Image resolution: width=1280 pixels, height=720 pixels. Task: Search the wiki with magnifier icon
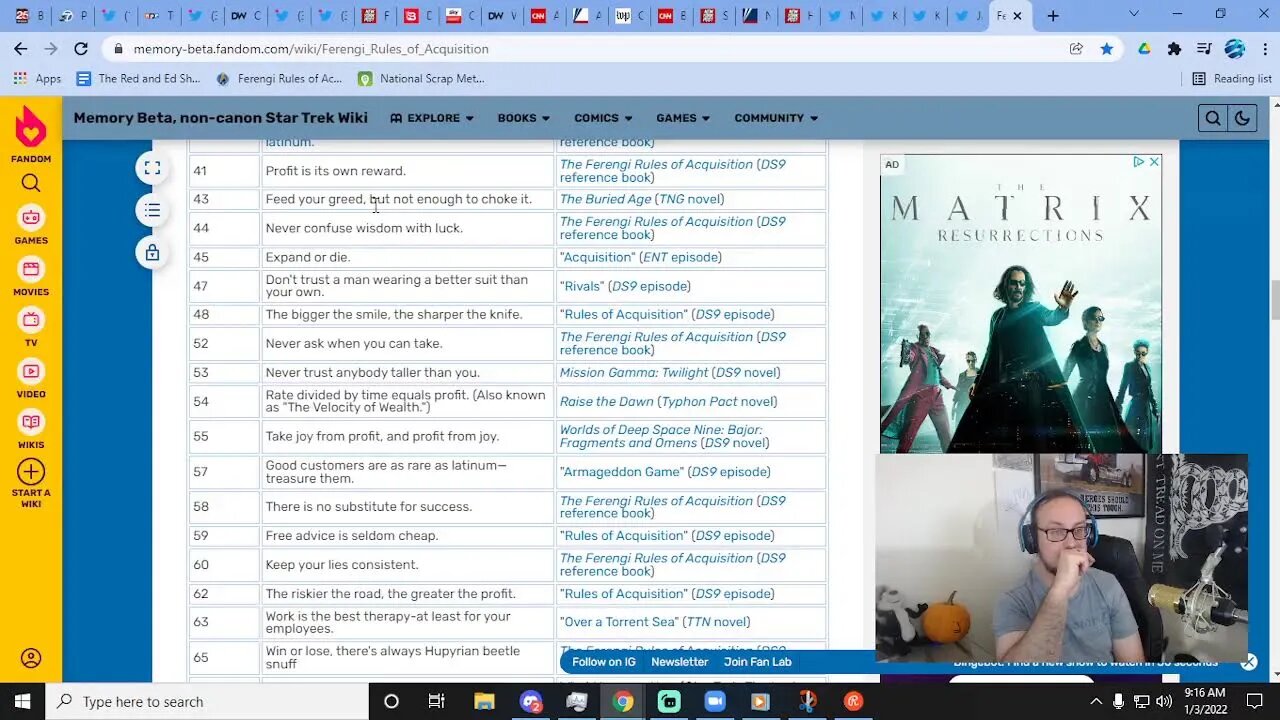pos(1213,118)
